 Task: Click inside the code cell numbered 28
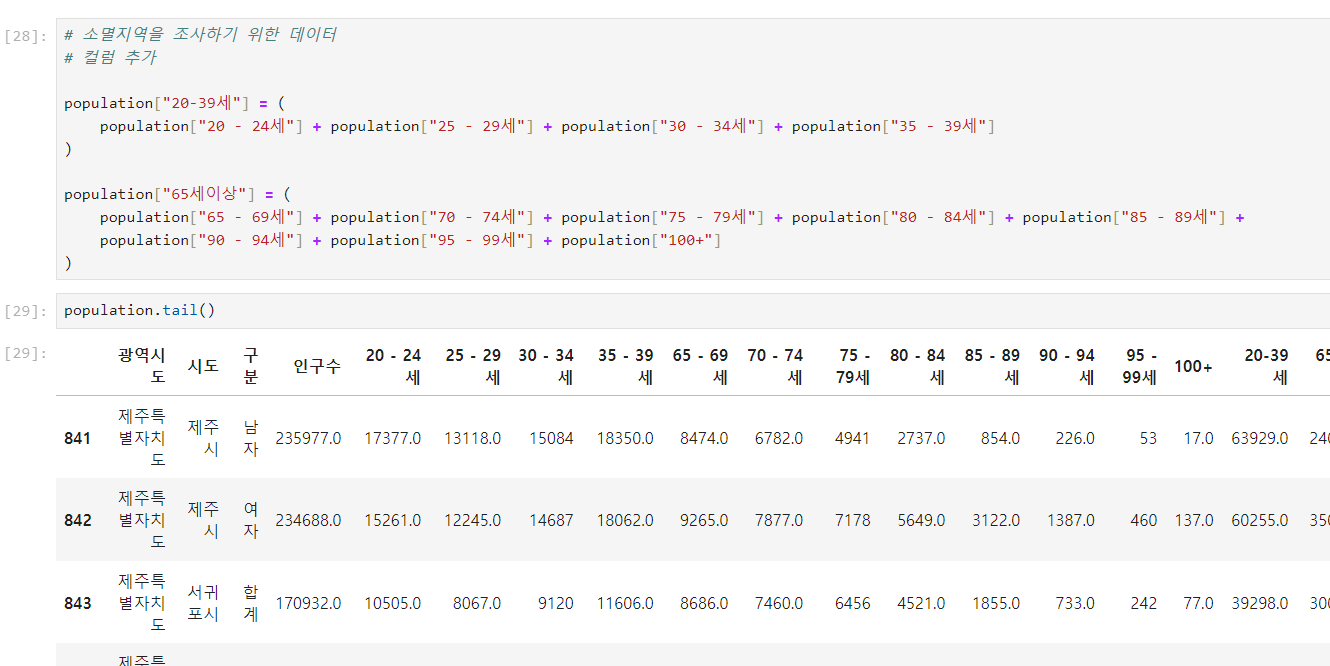(x=693, y=148)
